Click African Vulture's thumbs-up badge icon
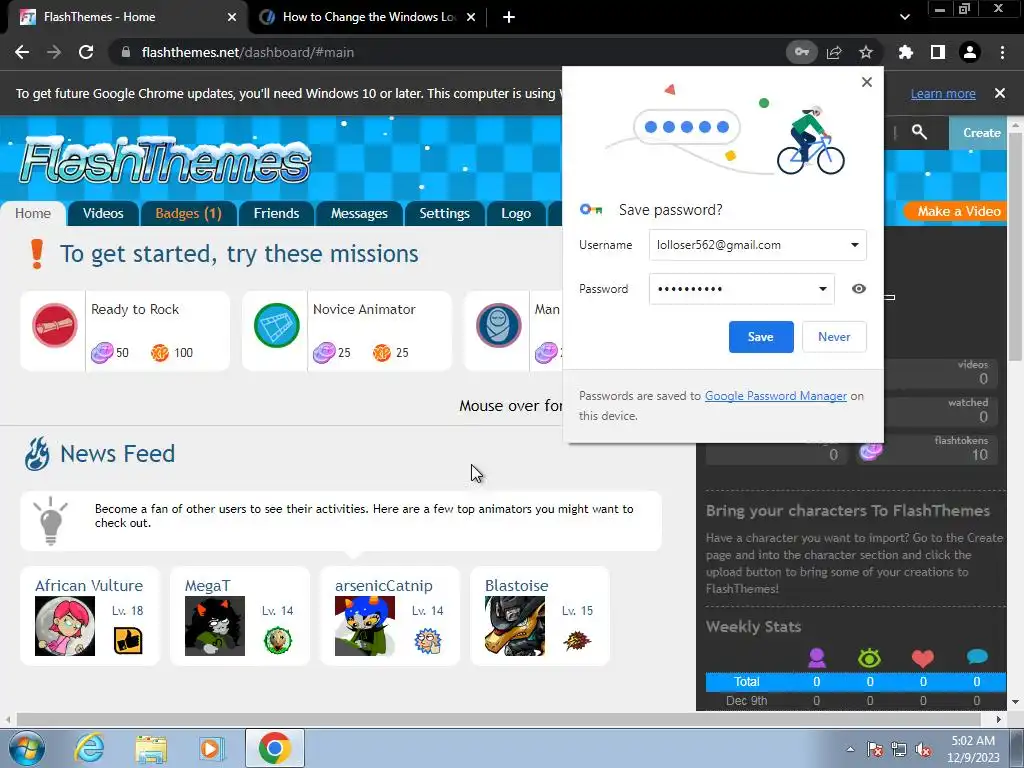This screenshot has height=768, width=1024. click(x=128, y=641)
